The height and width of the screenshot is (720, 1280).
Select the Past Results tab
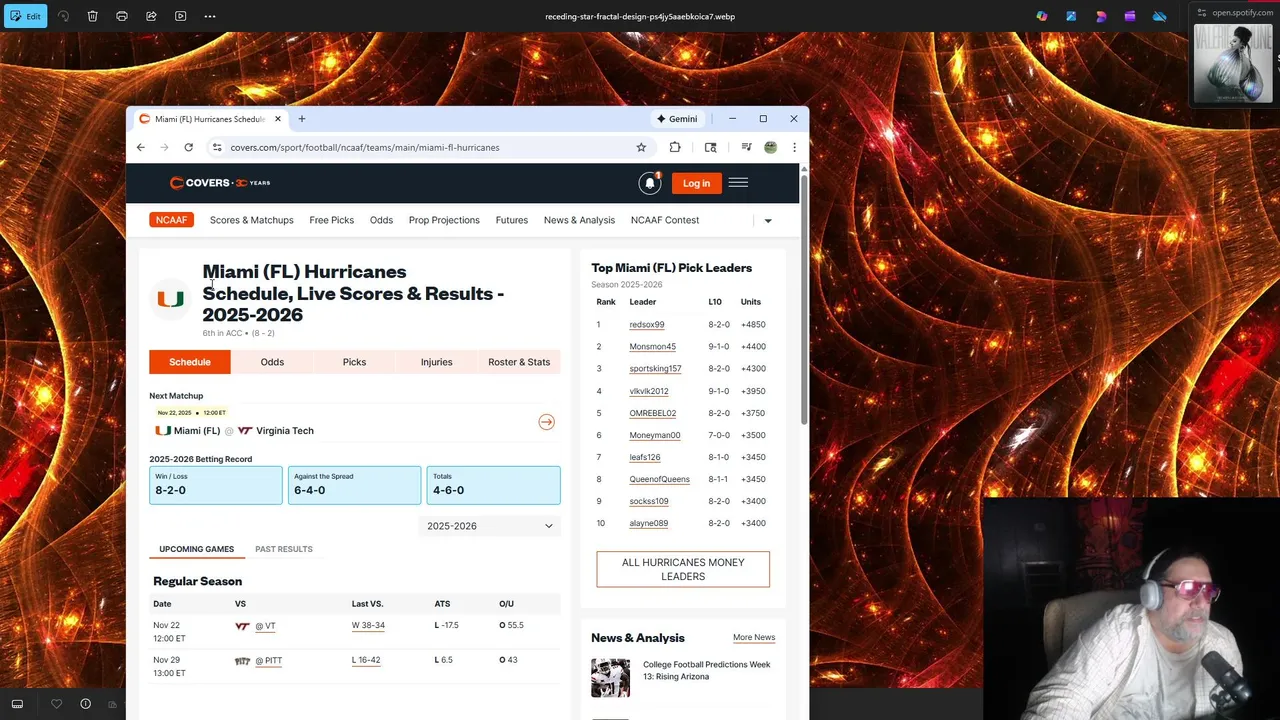[284, 549]
